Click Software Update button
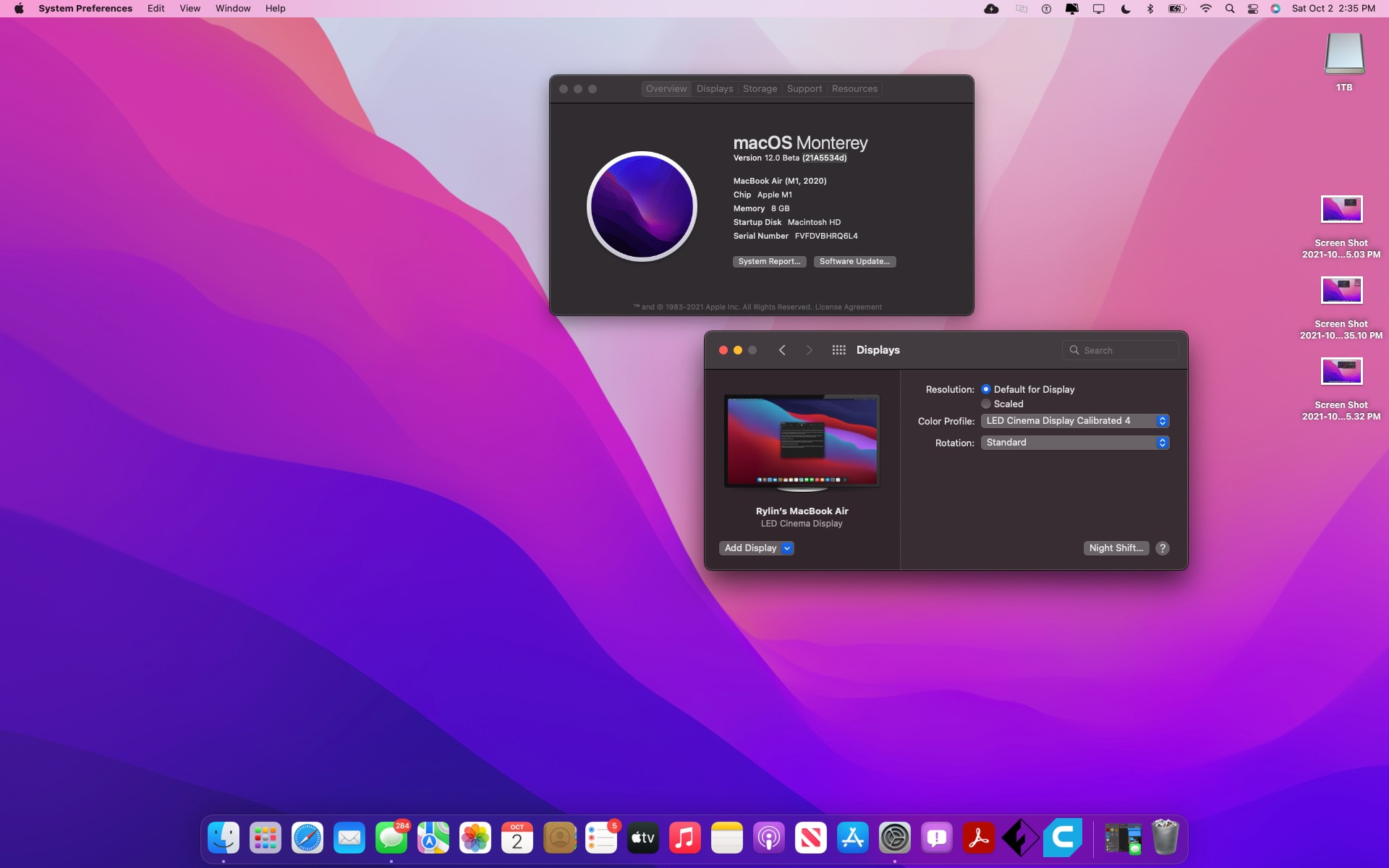 [x=854, y=262]
